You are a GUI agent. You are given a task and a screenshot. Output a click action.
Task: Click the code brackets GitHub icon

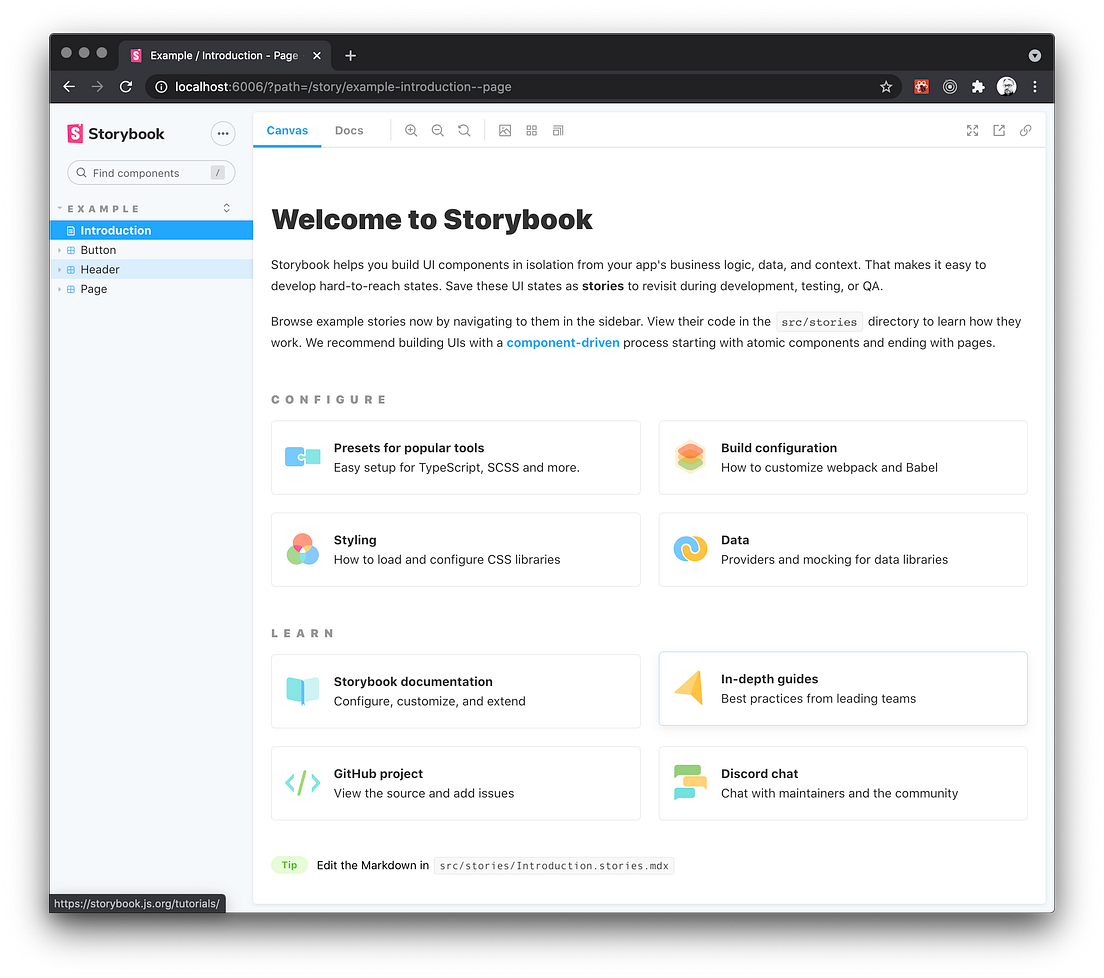tap(303, 783)
